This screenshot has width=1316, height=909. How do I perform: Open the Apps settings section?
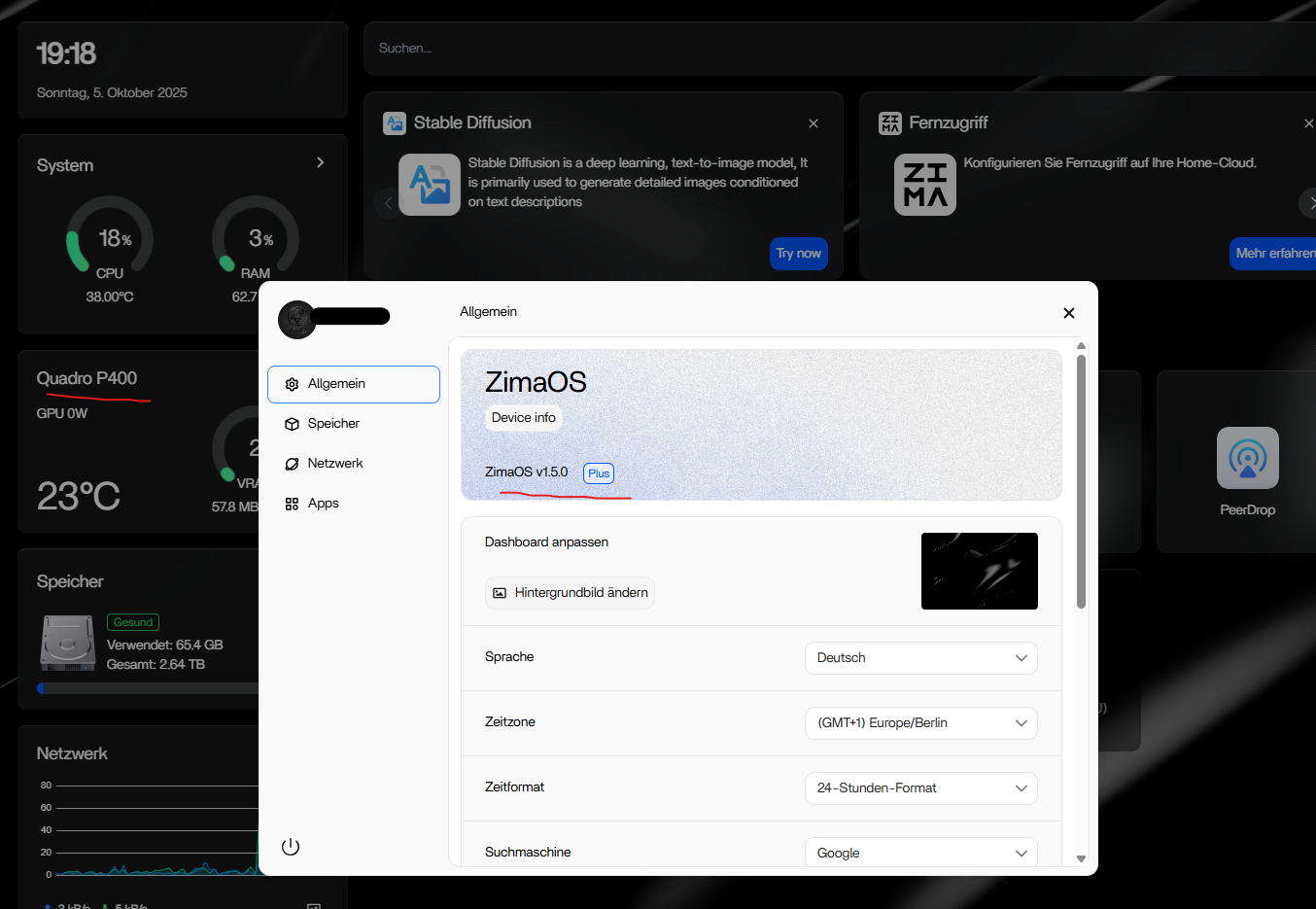coord(354,504)
